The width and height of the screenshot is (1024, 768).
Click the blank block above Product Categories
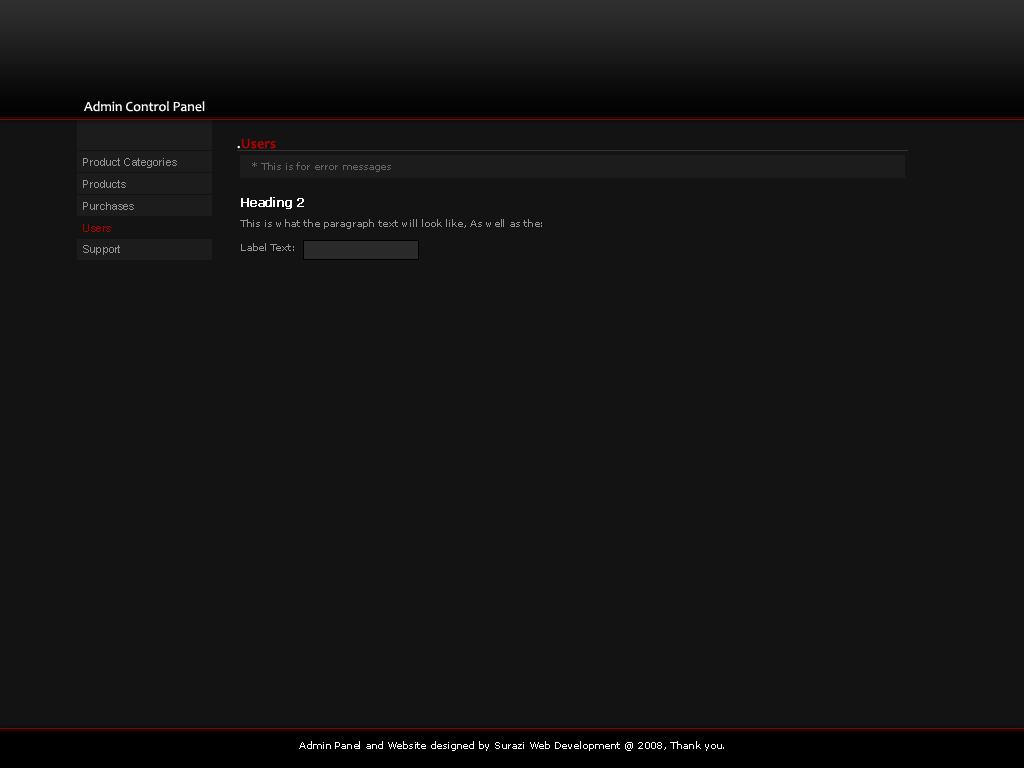pyautogui.click(x=144, y=136)
